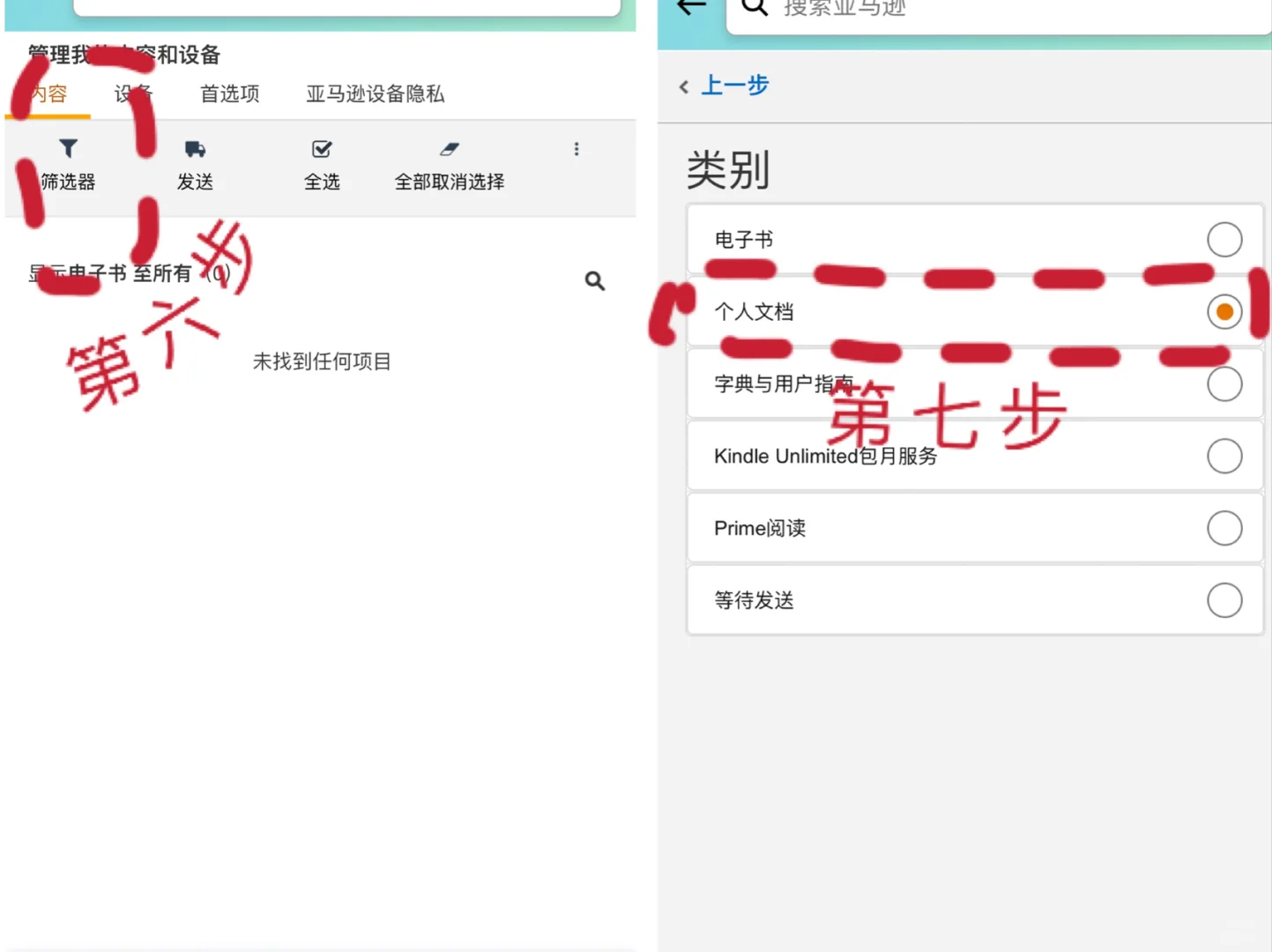Select the Prime阅读 radio button
This screenshot has width=1272, height=952.
[1224, 529]
